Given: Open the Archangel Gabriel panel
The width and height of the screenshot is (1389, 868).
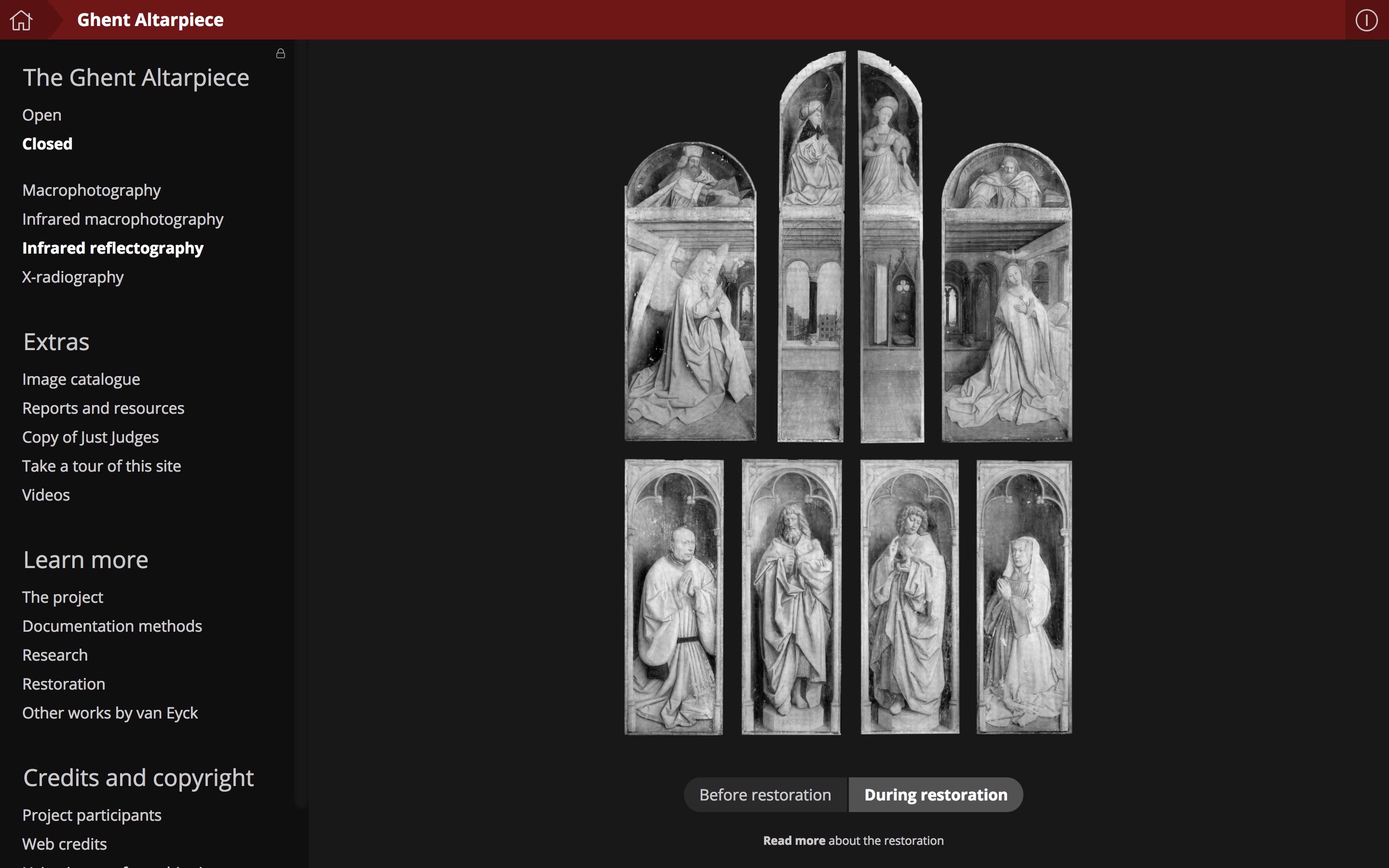Looking at the screenshot, I should click(691, 292).
